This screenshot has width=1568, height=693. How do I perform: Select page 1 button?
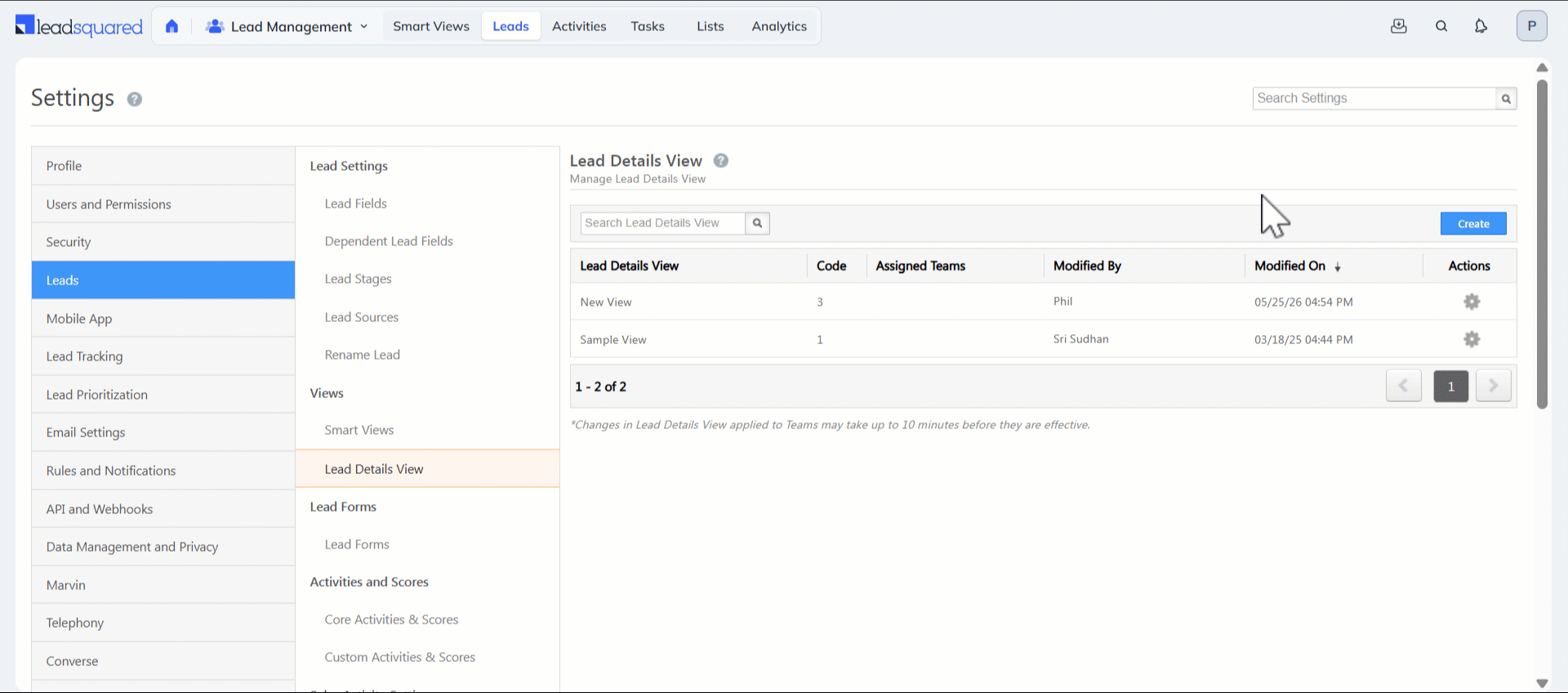click(1450, 386)
